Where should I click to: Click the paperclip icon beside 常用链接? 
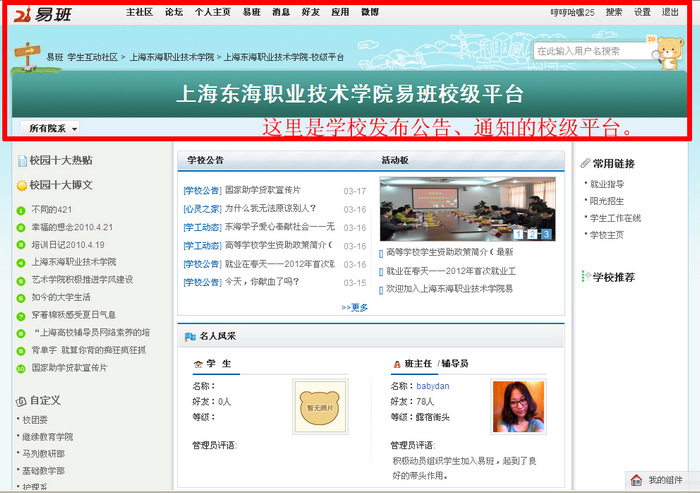[585, 163]
